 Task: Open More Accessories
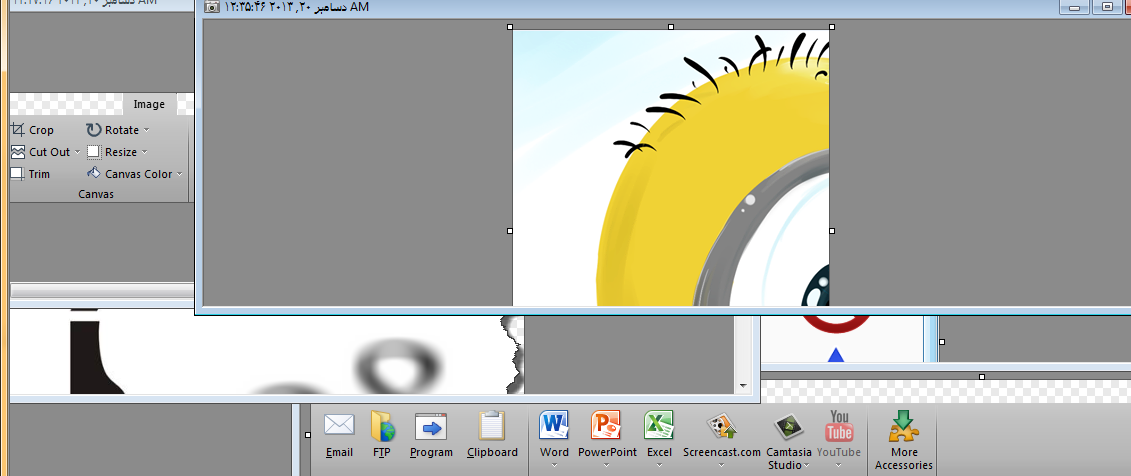point(904,438)
